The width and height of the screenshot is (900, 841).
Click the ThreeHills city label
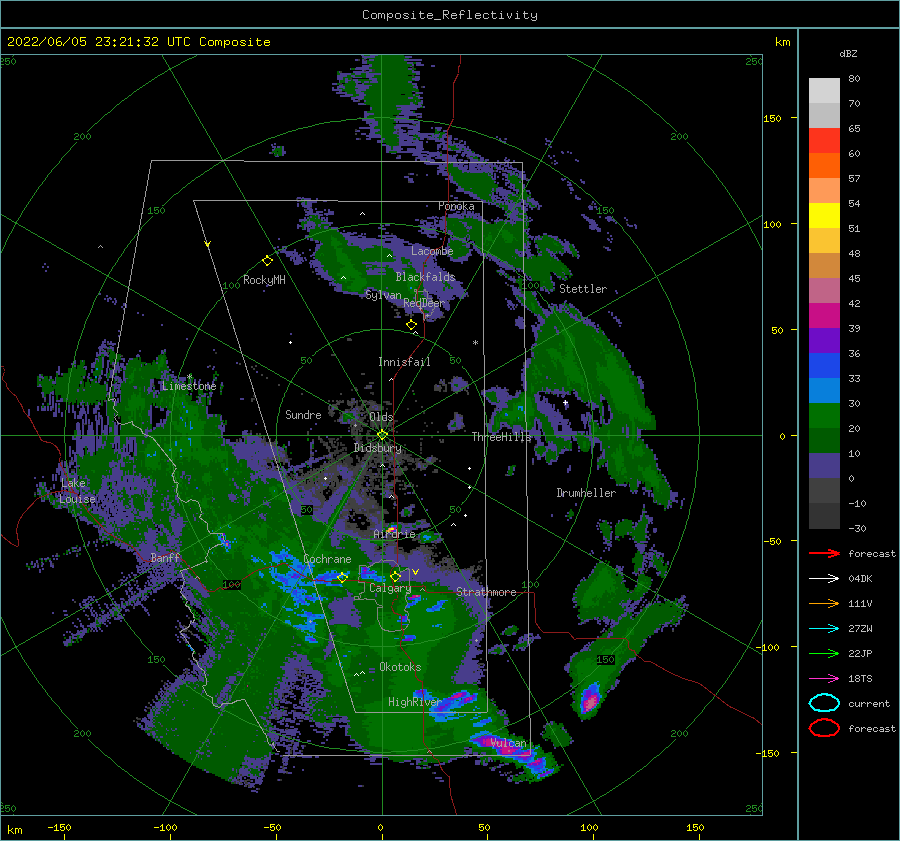point(502,437)
